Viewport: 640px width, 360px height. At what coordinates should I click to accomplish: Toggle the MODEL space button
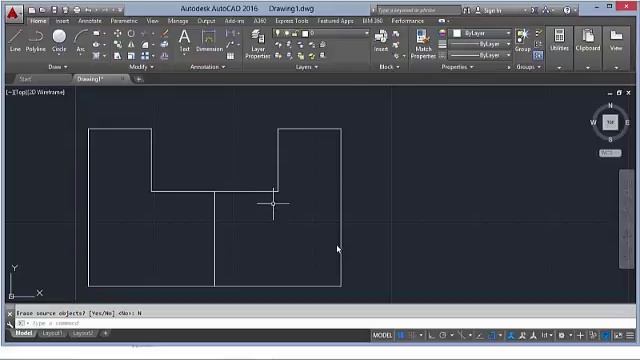(x=382, y=336)
